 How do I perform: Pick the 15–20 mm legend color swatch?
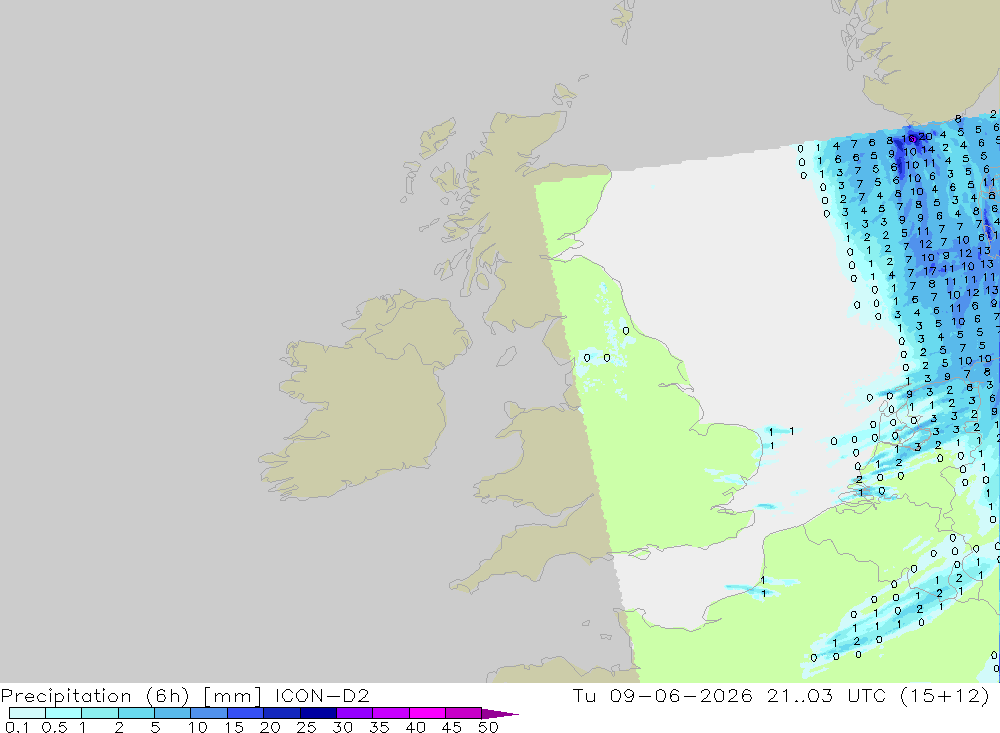(x=246, y=713)
